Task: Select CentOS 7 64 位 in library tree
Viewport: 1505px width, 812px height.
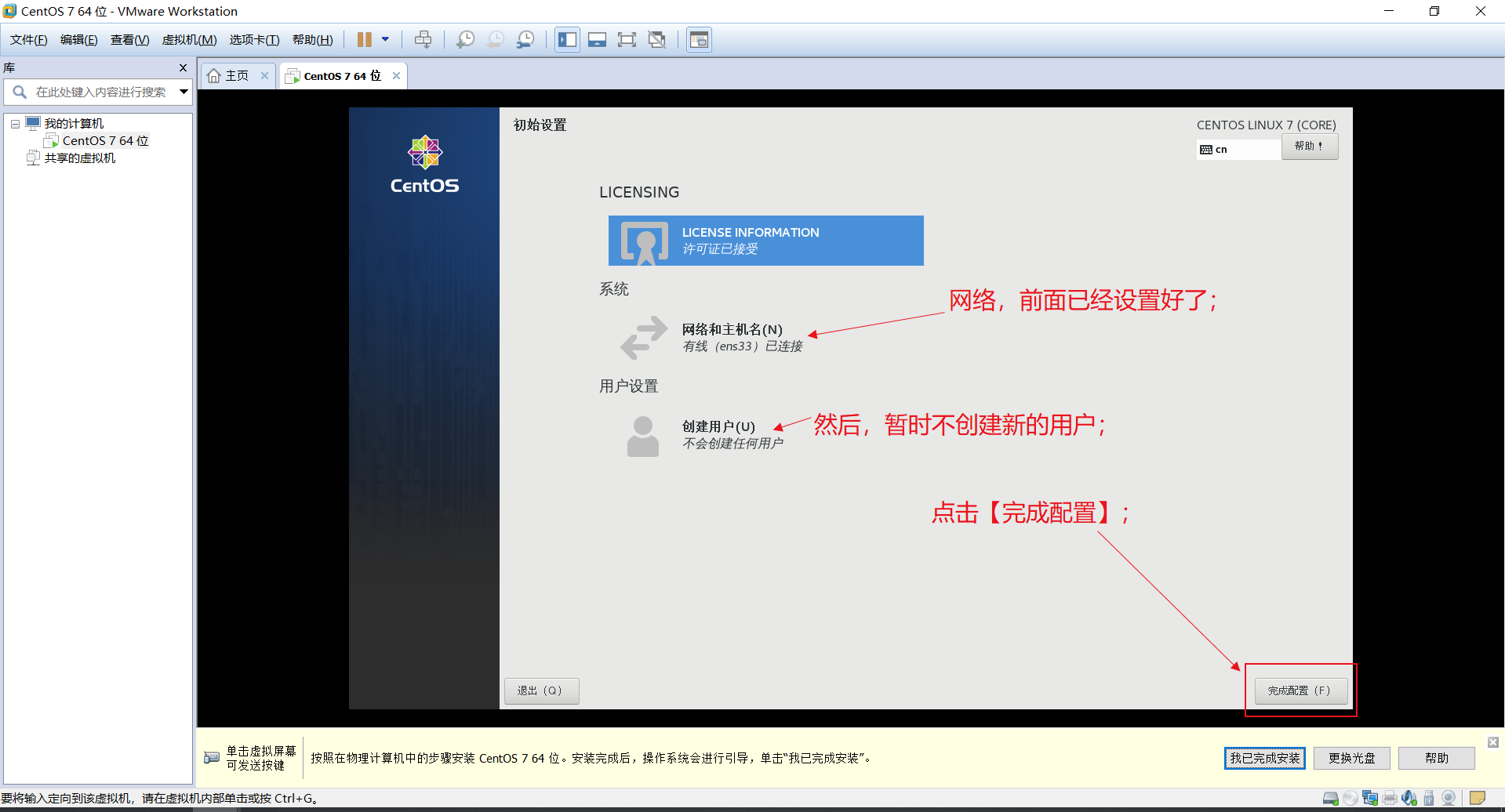Action: pyautogui.click(x=105, y=141)
